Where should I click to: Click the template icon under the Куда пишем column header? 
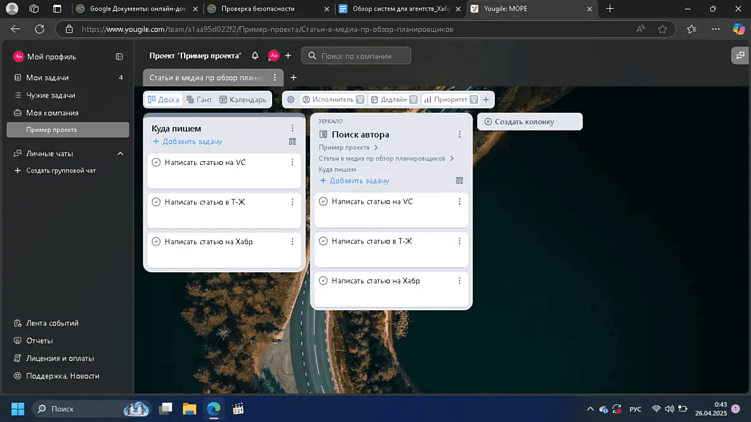coord(292,142)
